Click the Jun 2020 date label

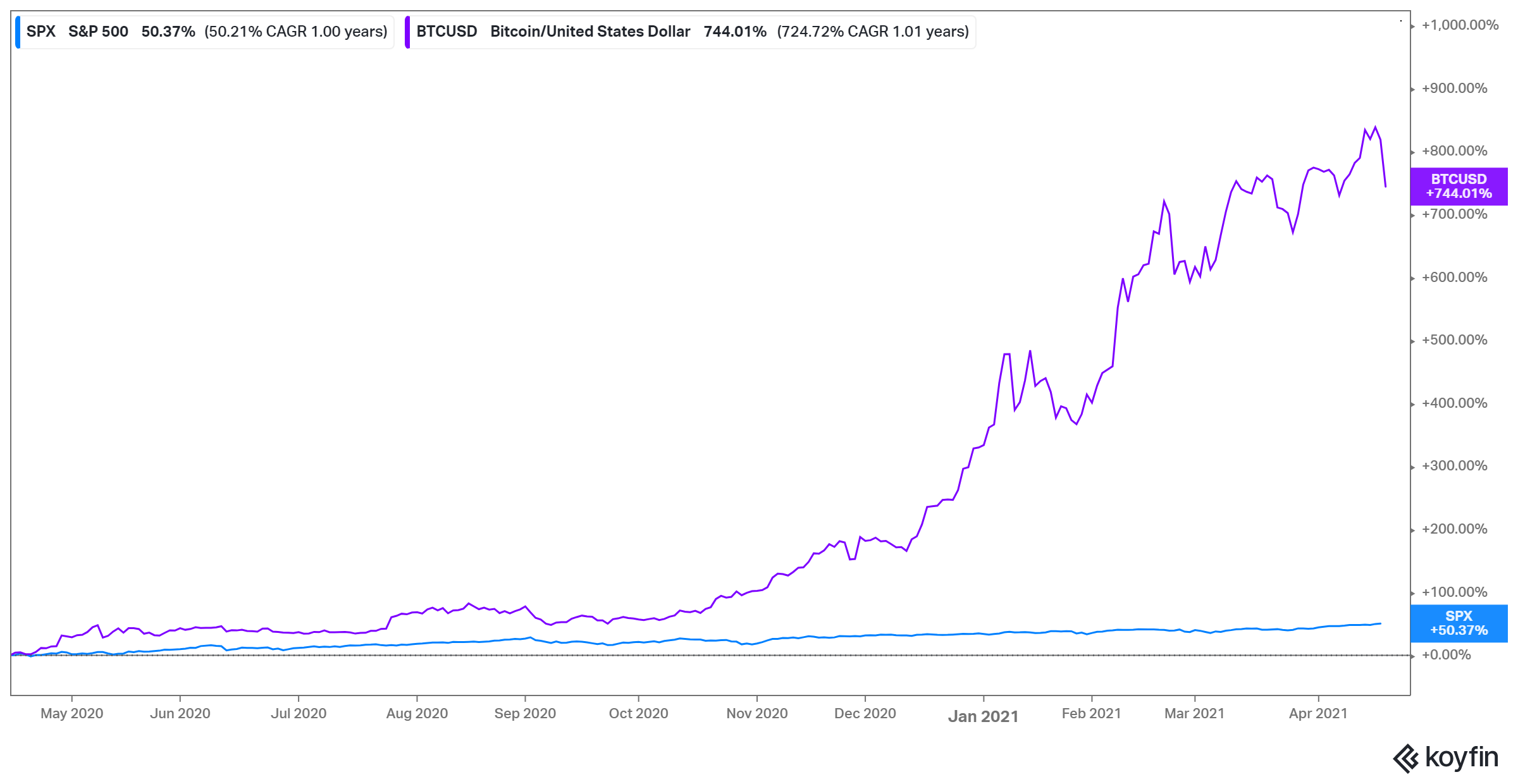tap(180, 714)
